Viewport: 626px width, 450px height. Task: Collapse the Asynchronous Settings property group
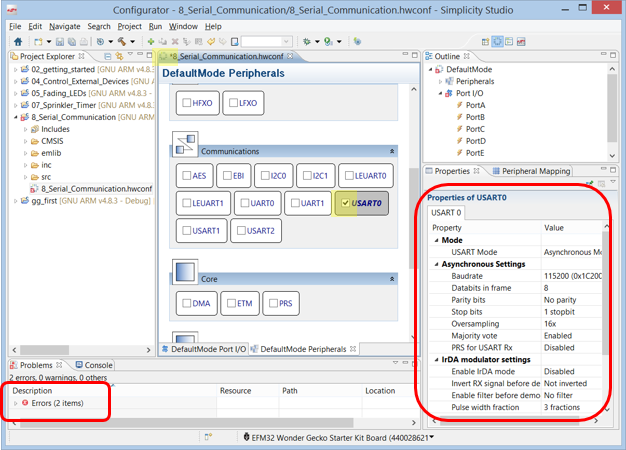click(436, 264)
